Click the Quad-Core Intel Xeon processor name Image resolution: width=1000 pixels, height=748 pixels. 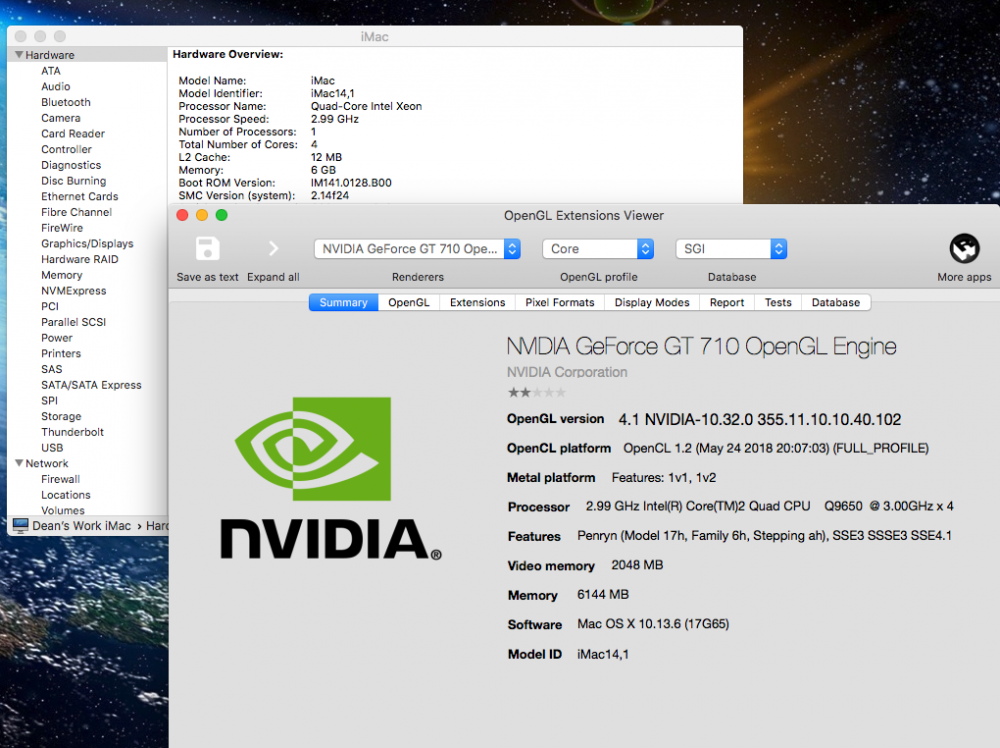[366, 106]
